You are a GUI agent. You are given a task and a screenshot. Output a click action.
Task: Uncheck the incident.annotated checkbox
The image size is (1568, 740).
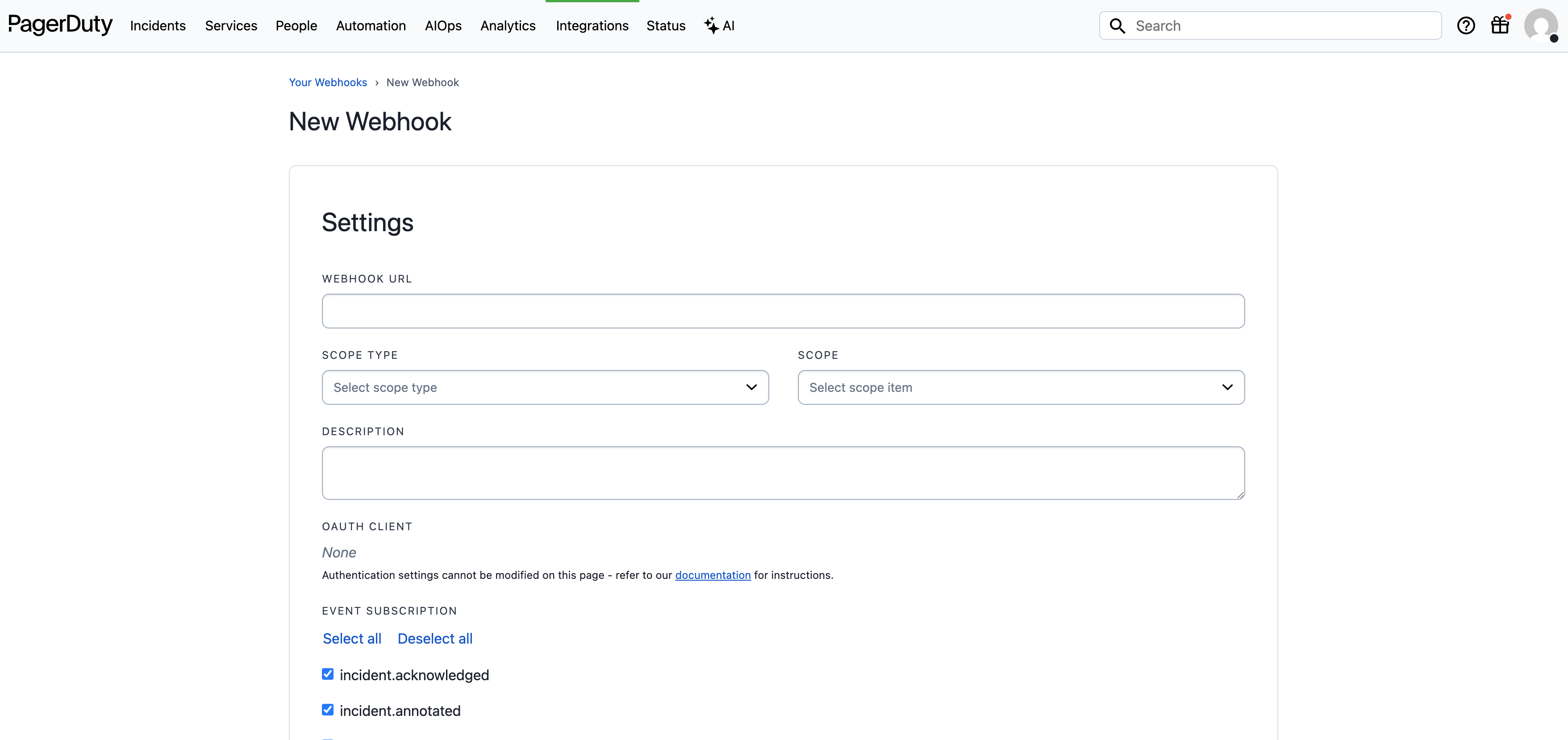[x=327, y=710]
